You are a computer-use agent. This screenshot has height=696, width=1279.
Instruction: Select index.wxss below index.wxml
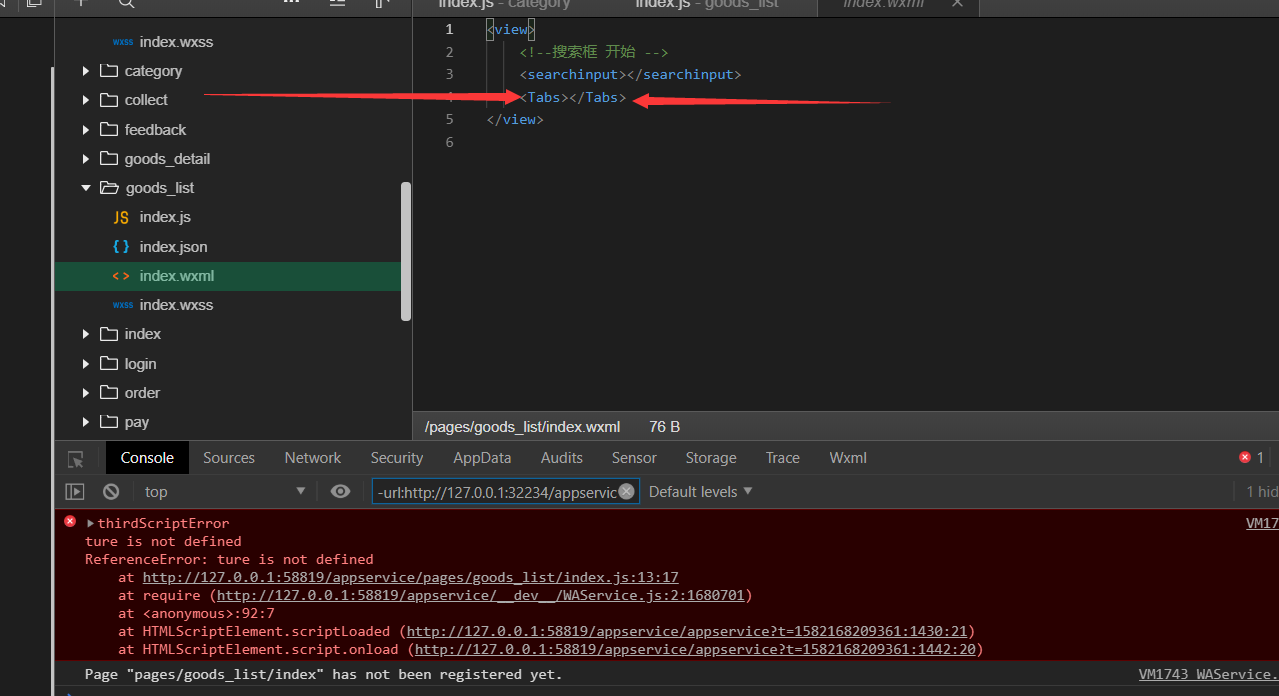point(176,305)
